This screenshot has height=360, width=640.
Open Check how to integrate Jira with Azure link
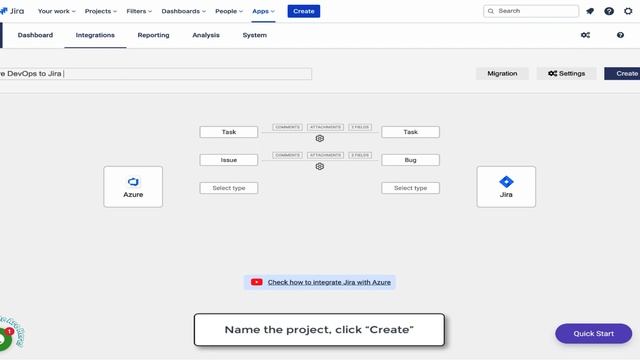(329, 282)
